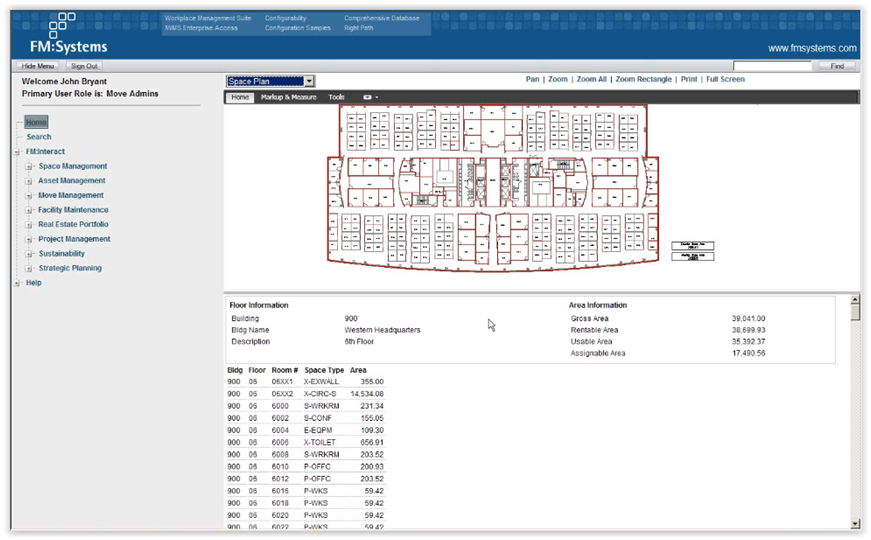Image resolution: width=871 pixels, height=540 pixels.
Task: Select room 6010 P-OFFC row
Action: 305,467
